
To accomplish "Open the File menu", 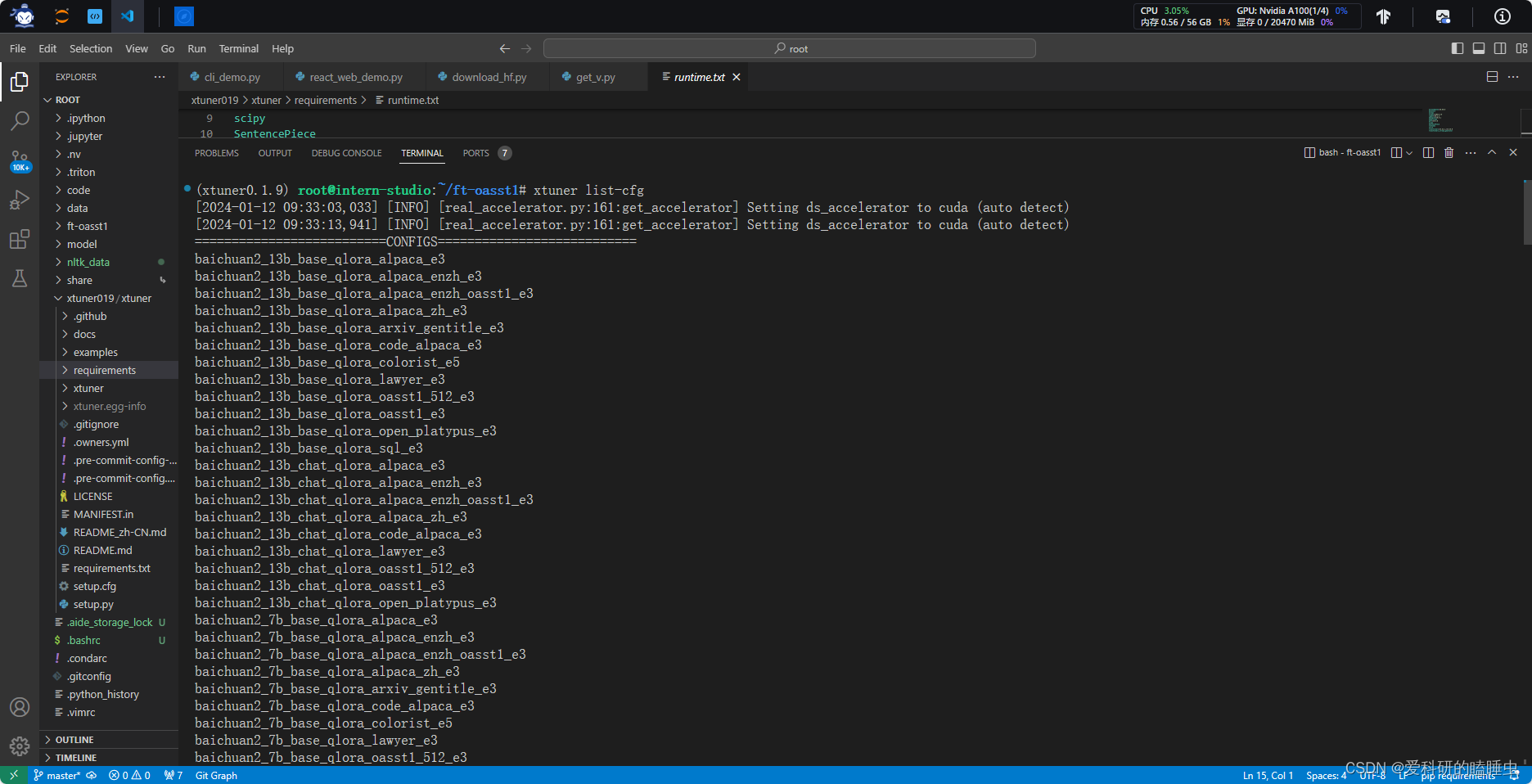I will [18, 49].
